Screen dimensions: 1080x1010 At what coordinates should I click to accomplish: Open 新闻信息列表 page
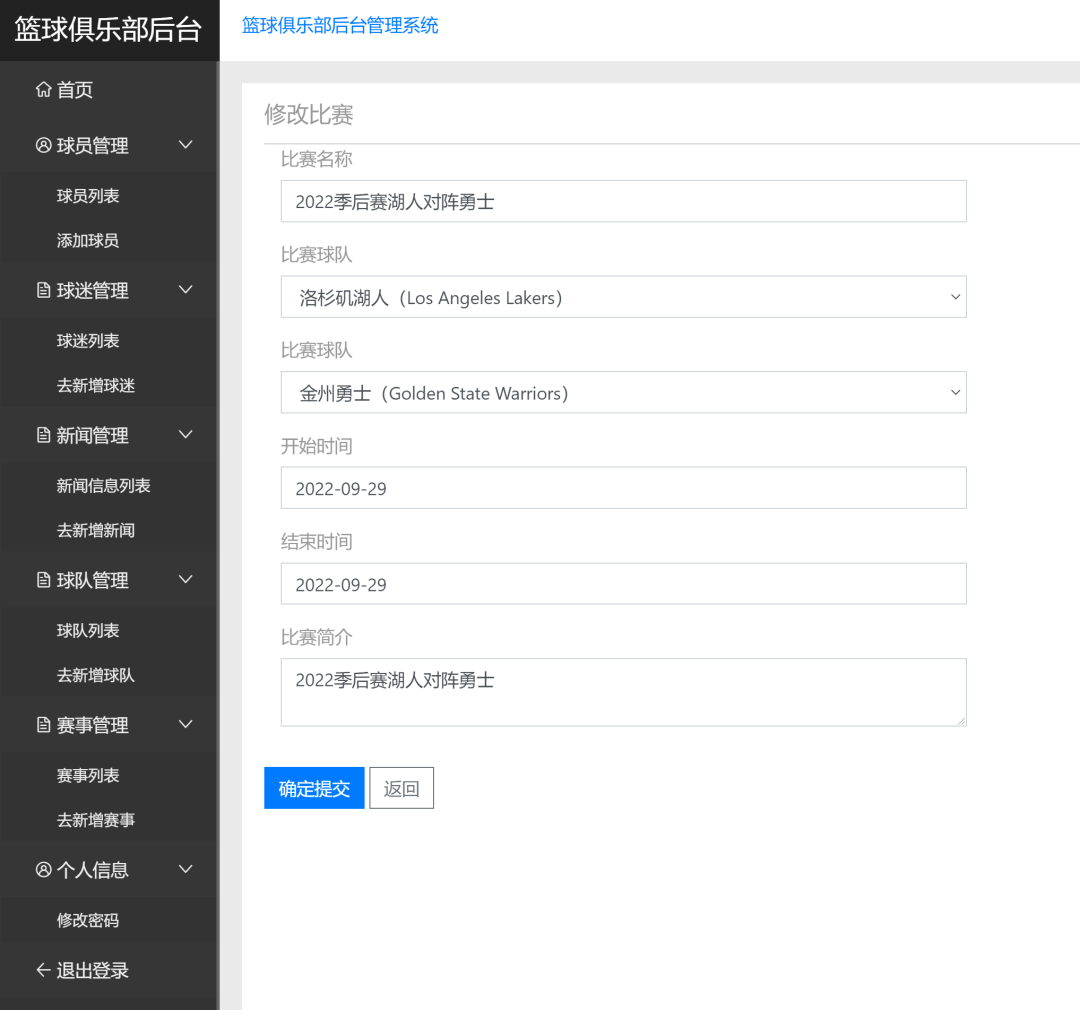click(103, 486)
